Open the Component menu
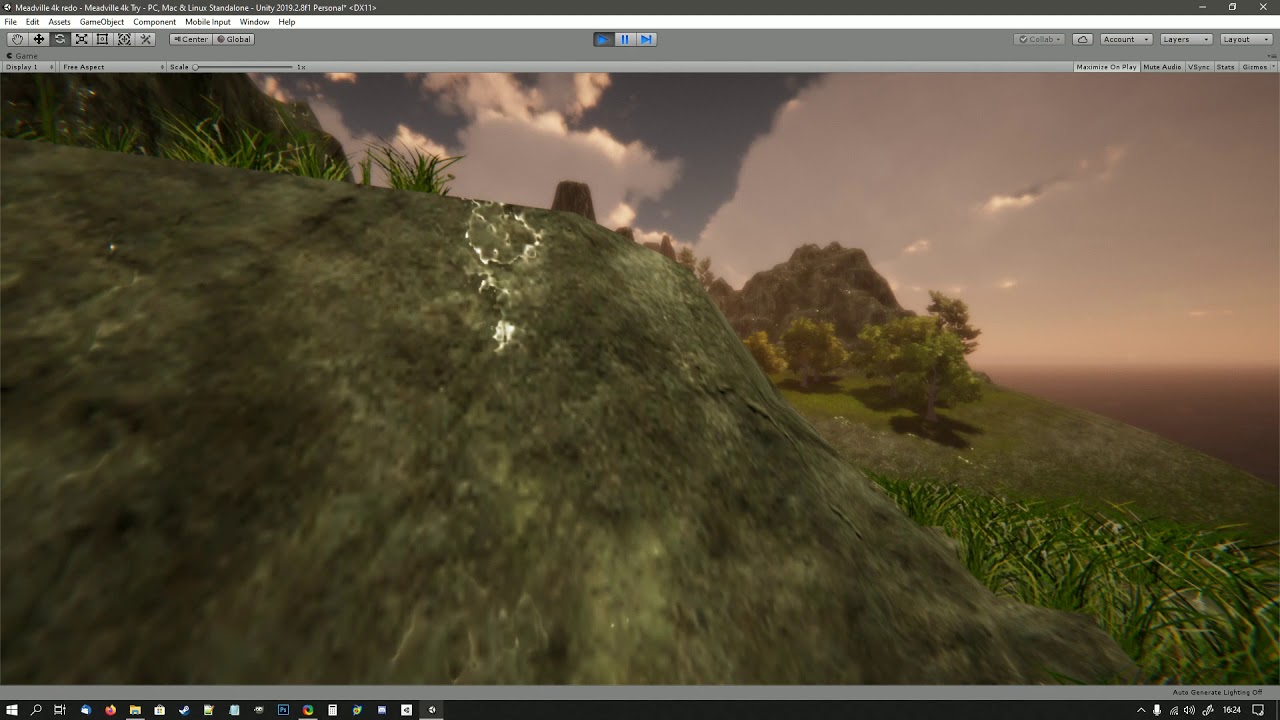This screenshot has height=720, width=1280. [x=155, y=22]
